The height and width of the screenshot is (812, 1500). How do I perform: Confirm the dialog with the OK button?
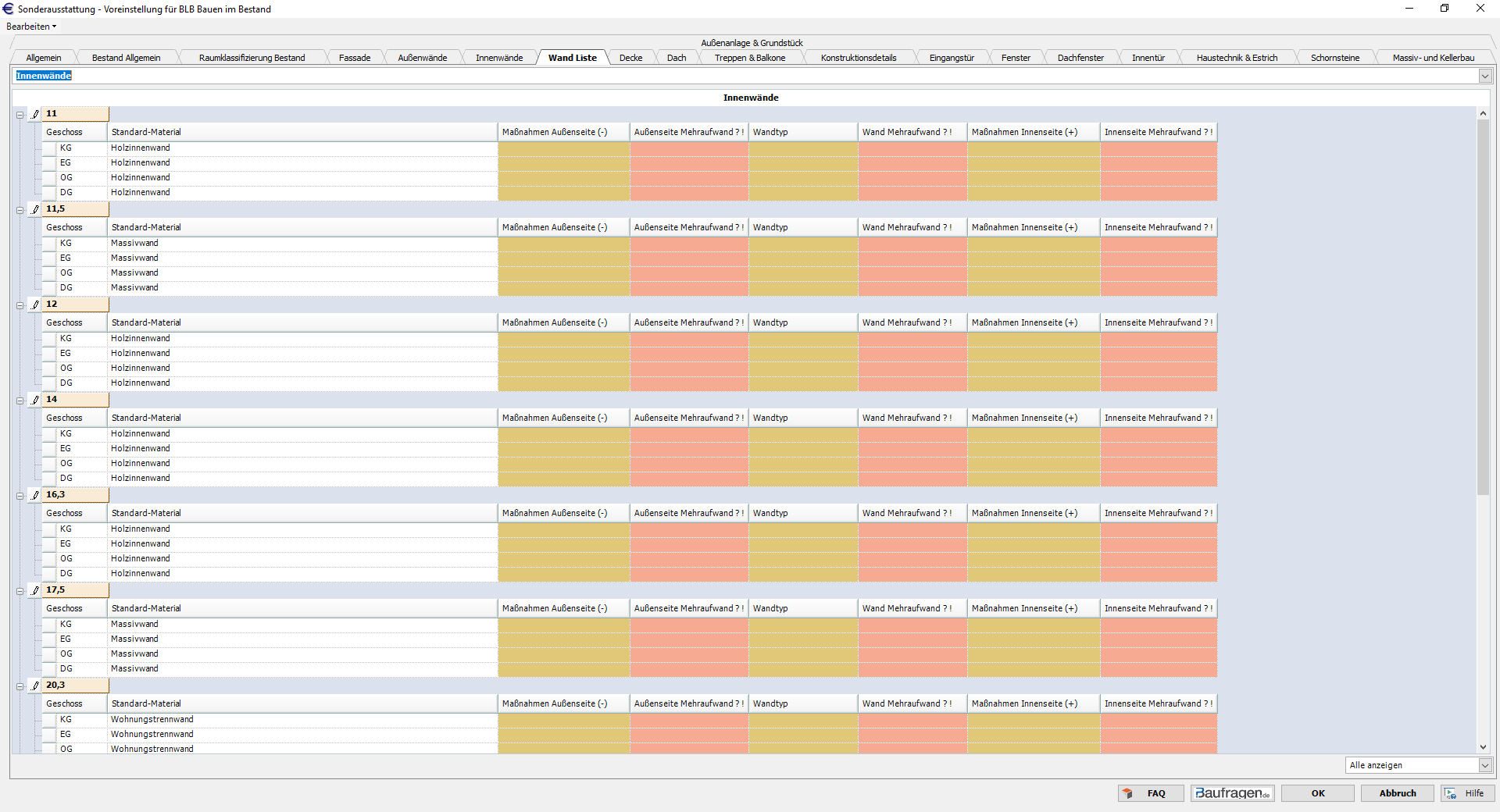[x=1318, y=793]
